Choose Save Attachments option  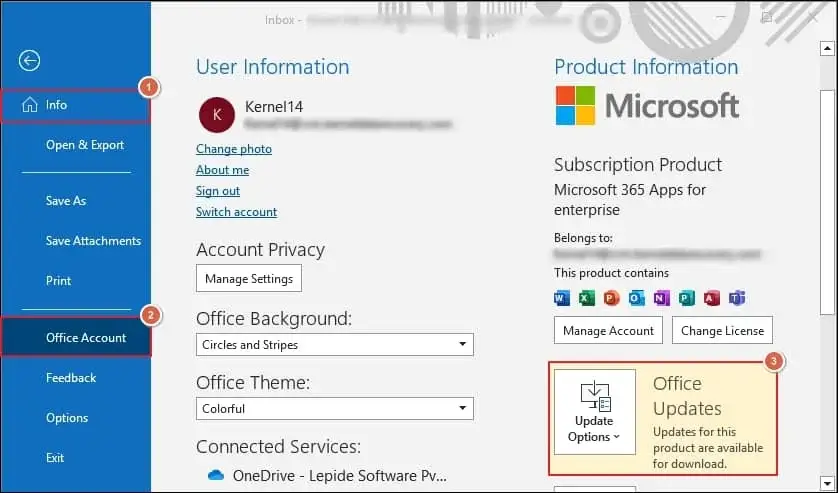(x=93, y=241)
